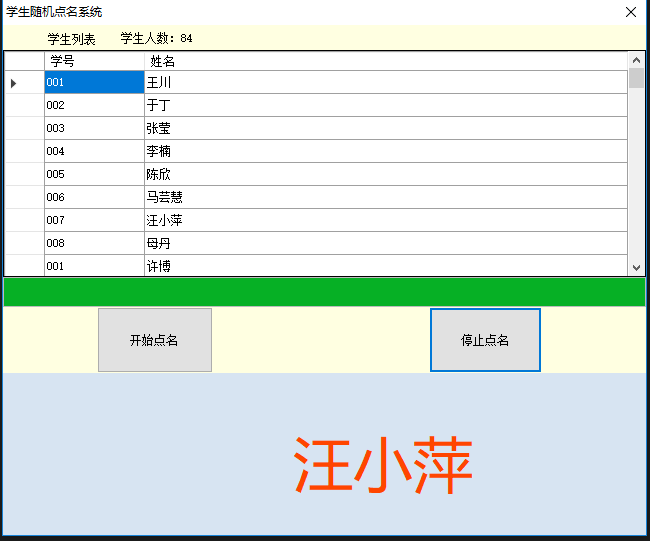
Task: Select table name cell 汪小萍
Action: (386, 220)
